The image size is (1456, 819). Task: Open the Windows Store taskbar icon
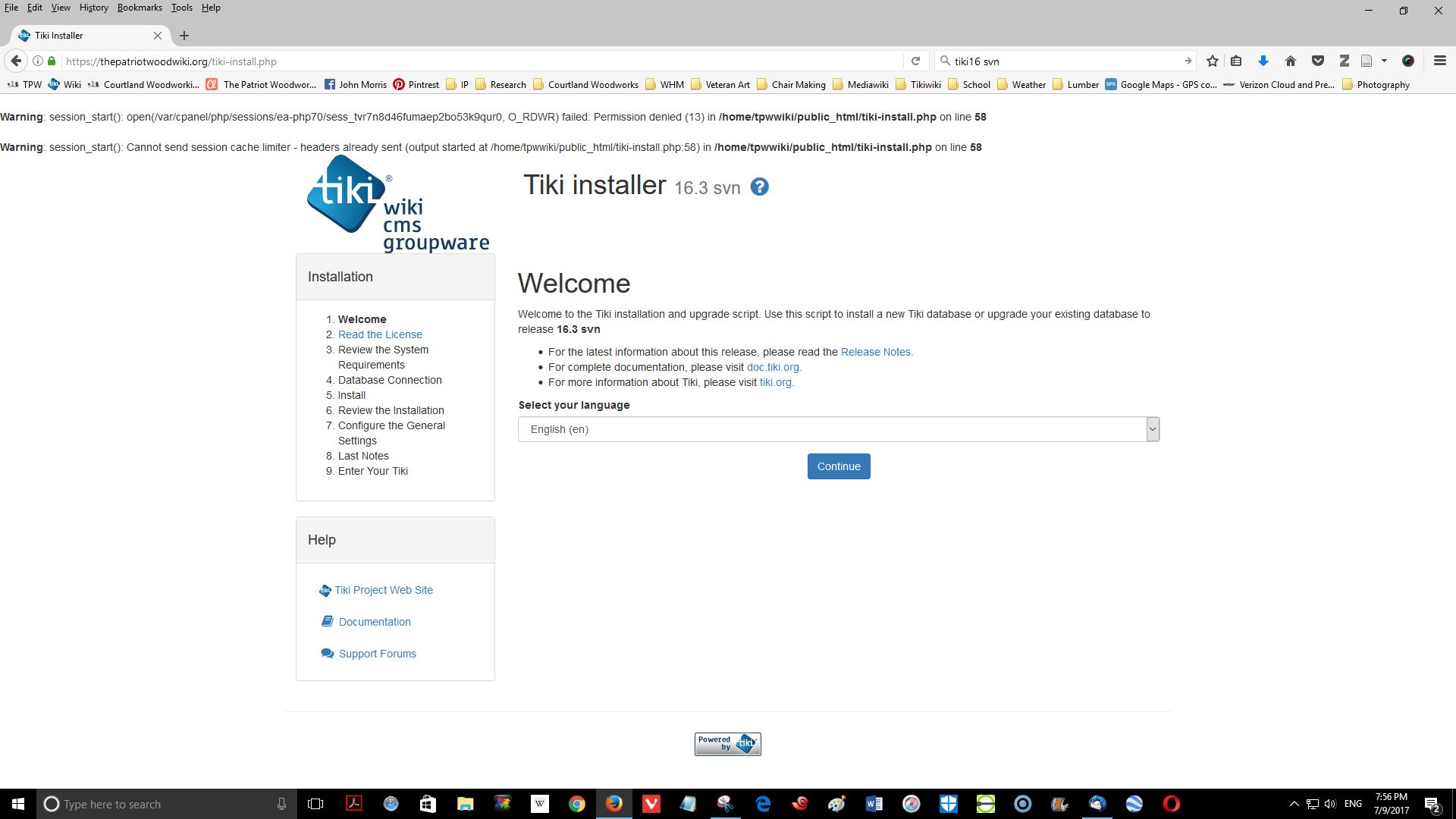(x=428, y=804)
